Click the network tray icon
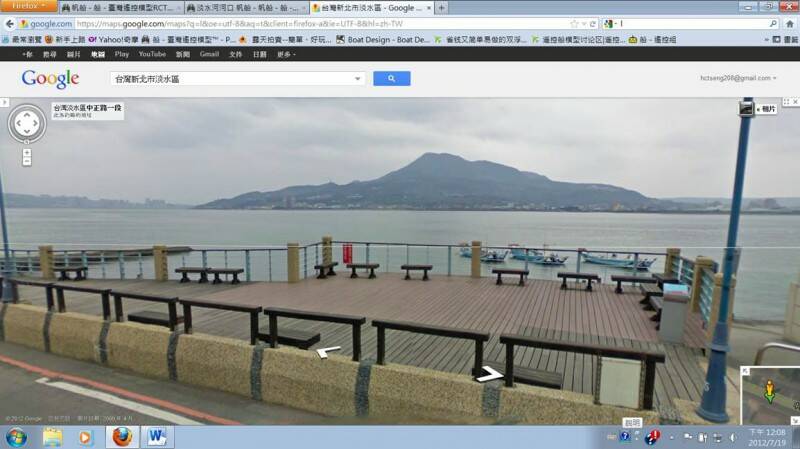The image size is (800, 449). [x=717, y=437]
